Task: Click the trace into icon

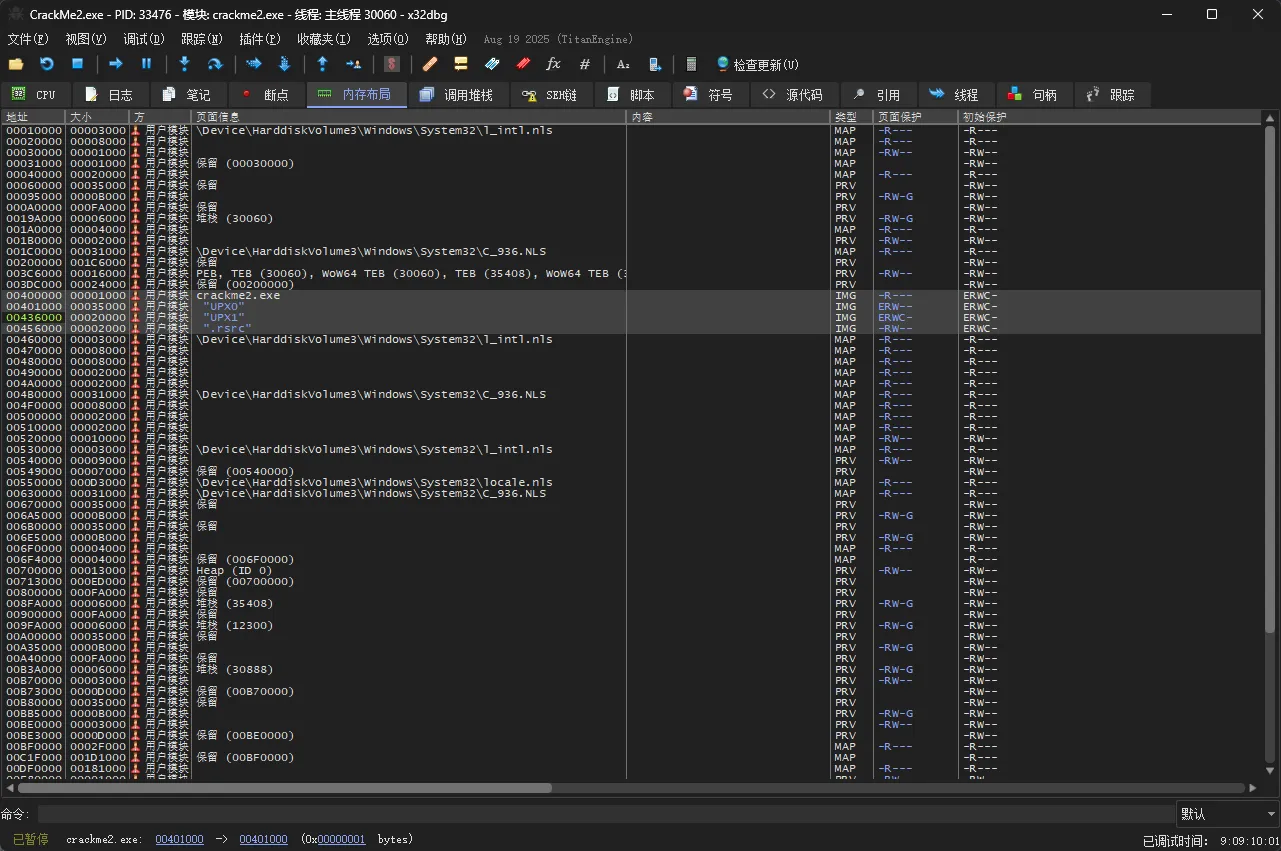Action: tap(253, 64)
